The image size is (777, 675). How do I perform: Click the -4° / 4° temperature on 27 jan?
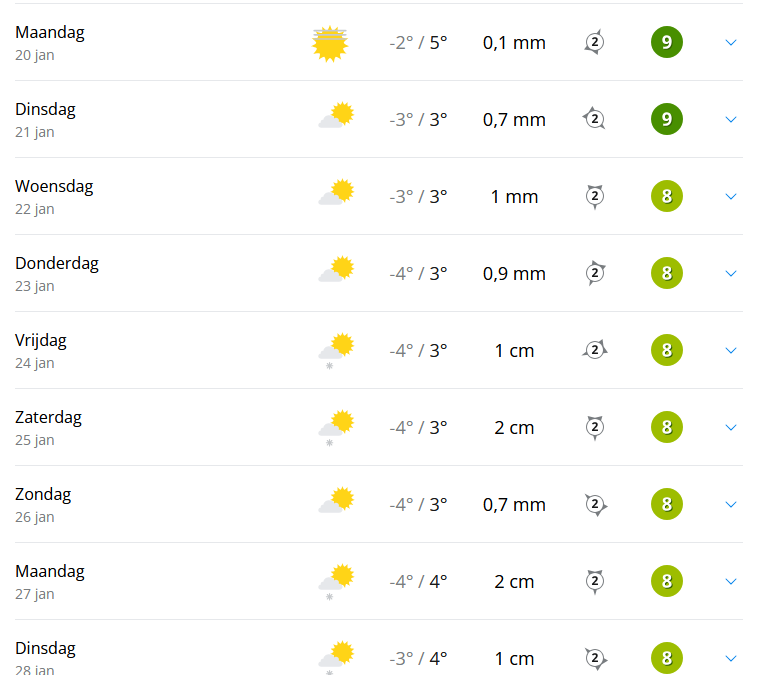[x=418, y=582]
